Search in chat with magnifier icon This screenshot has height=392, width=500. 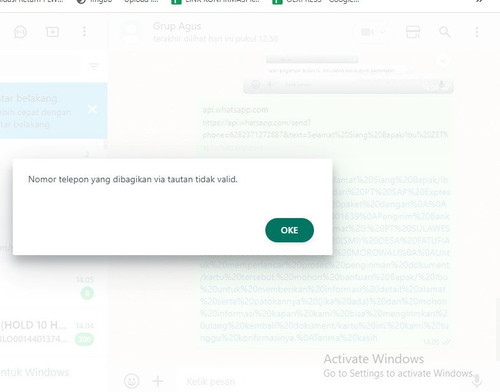pos(445,32)
